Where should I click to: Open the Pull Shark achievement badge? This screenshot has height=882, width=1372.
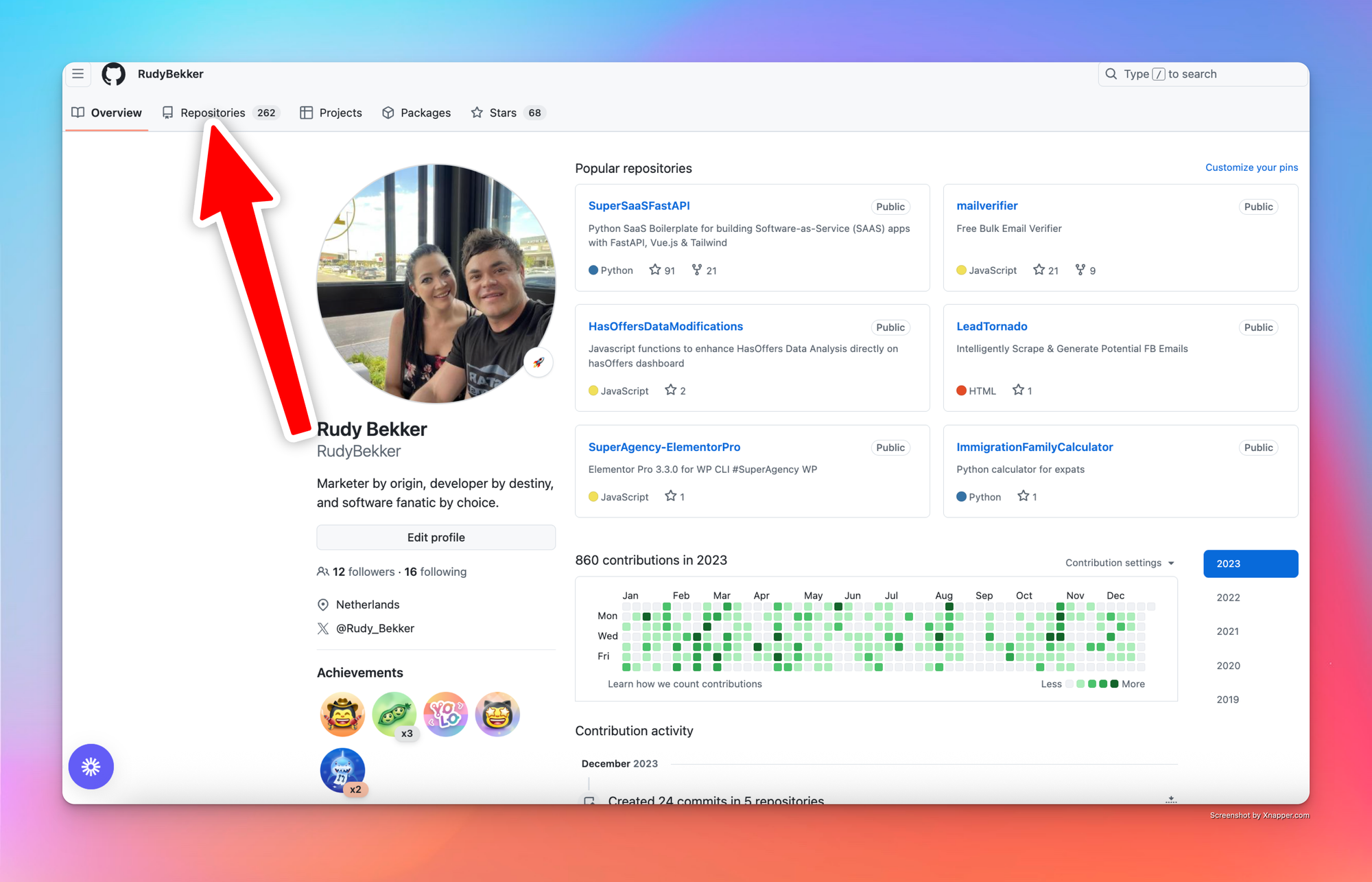click(x=342, y=770)
